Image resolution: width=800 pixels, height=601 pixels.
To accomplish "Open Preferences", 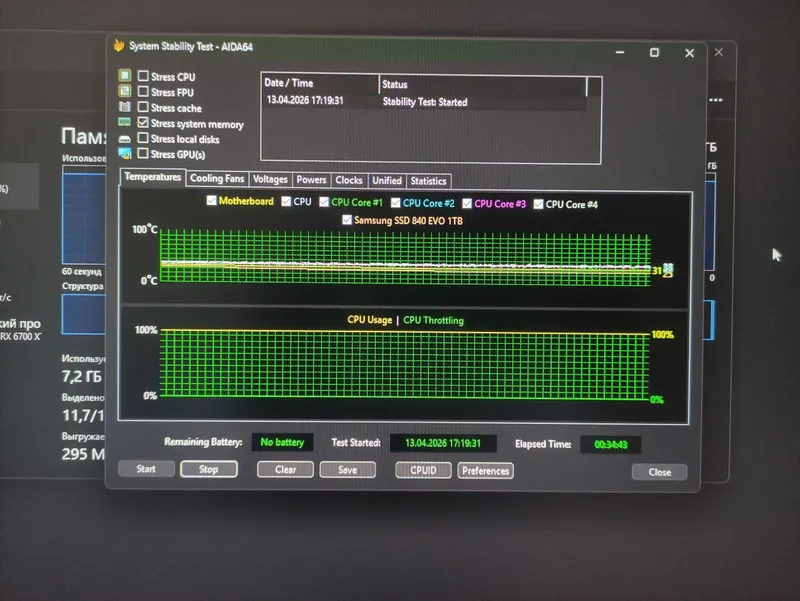I will click(485, 471).
